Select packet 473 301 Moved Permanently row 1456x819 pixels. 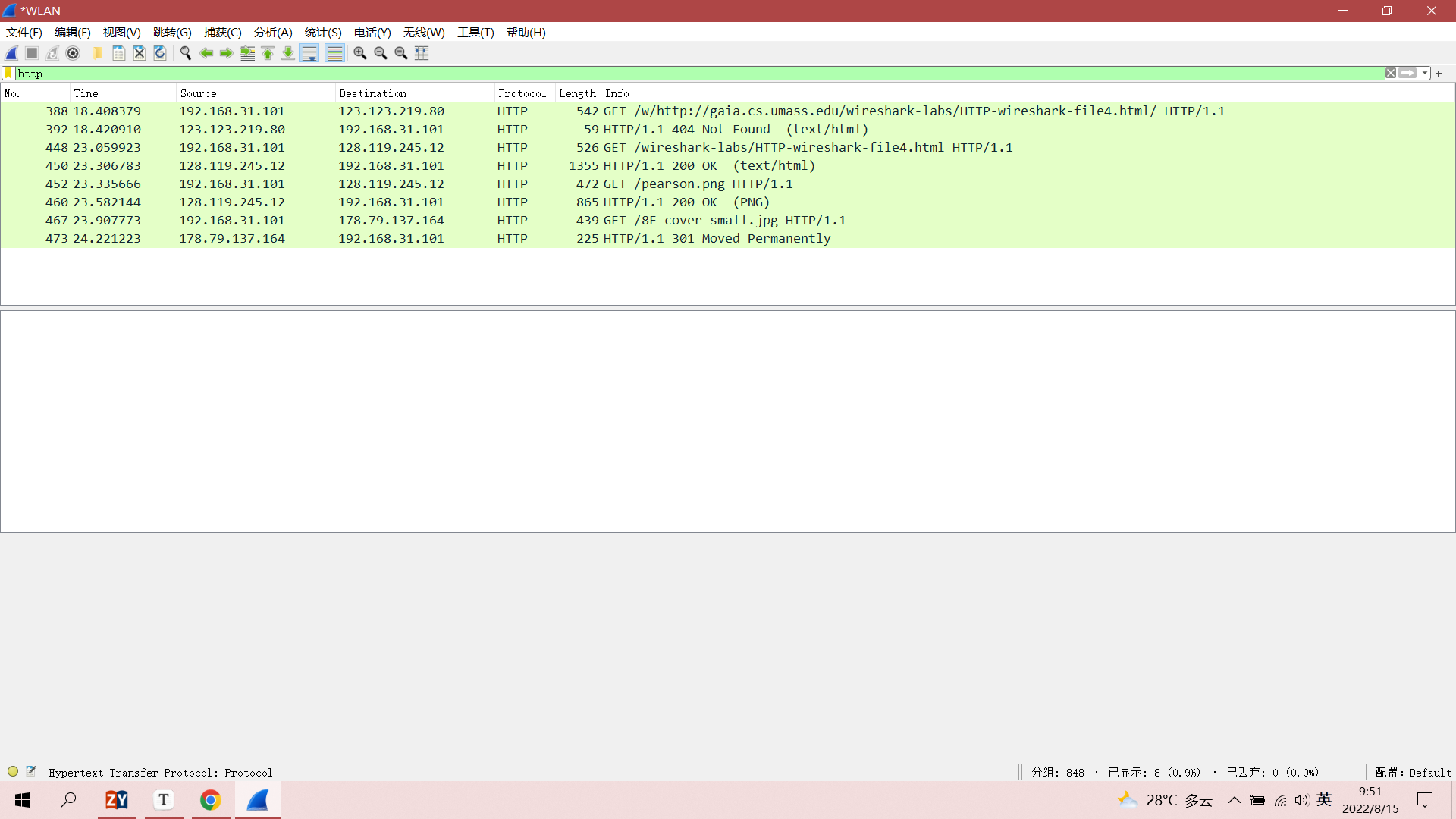(727, 239)
